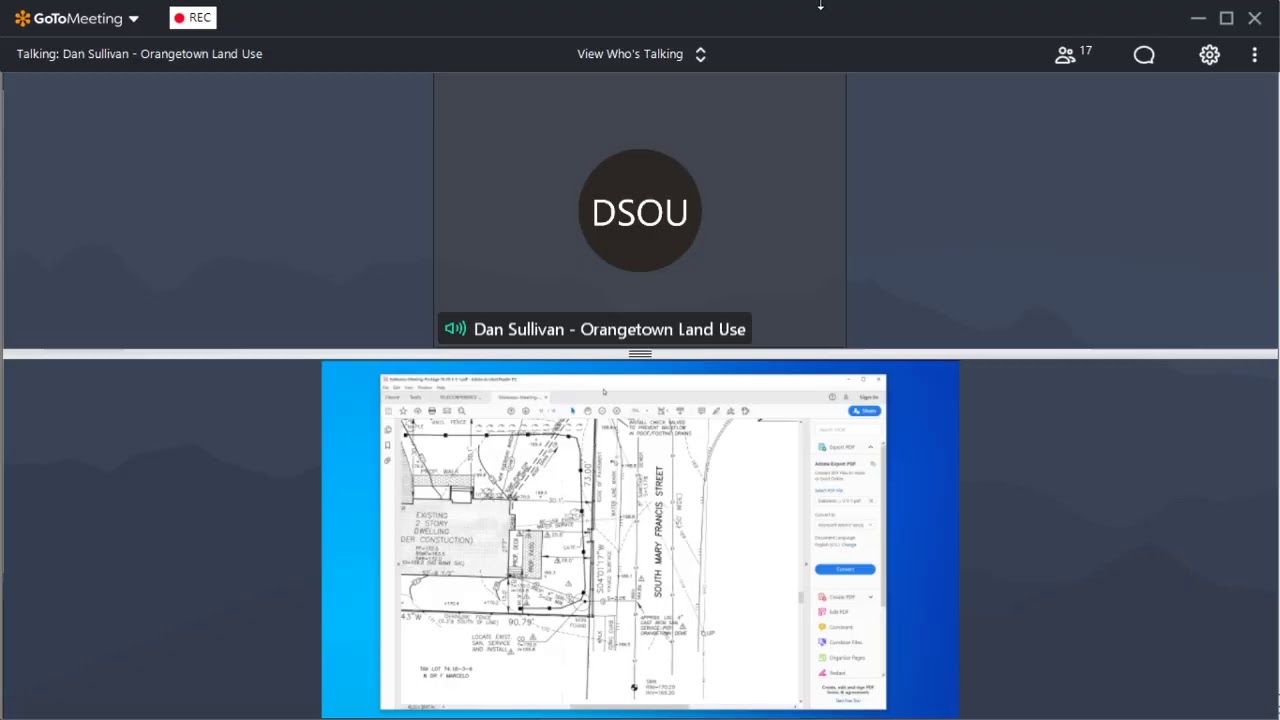Image resolution: width=1280 pixels, height=720 pixels.
Task: Click the star bookmark icon in shared Reader toolbar
Action: point(403,411)
